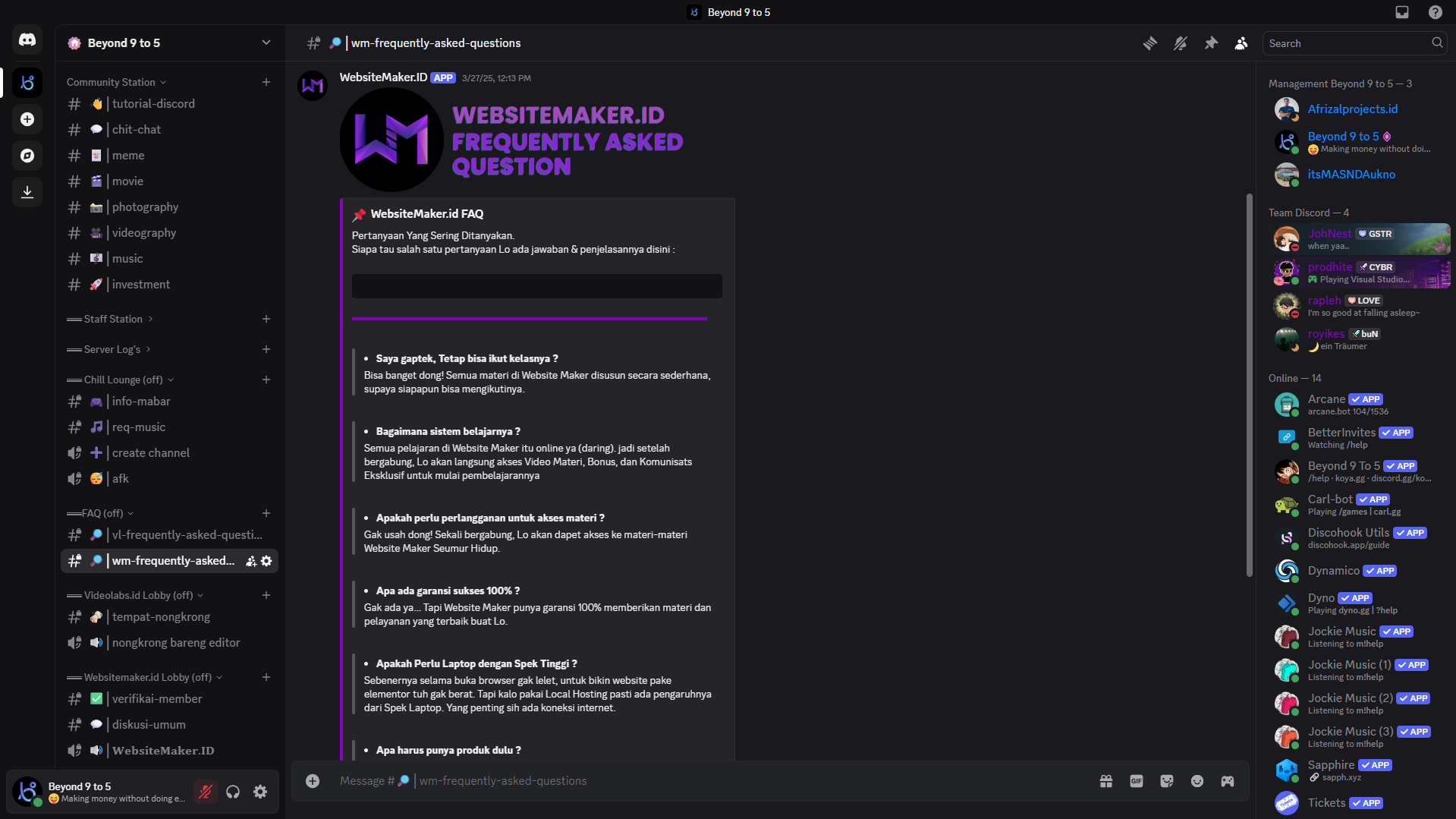View prodhite member profile
1456x819 pixels.
pos(1360,272)
